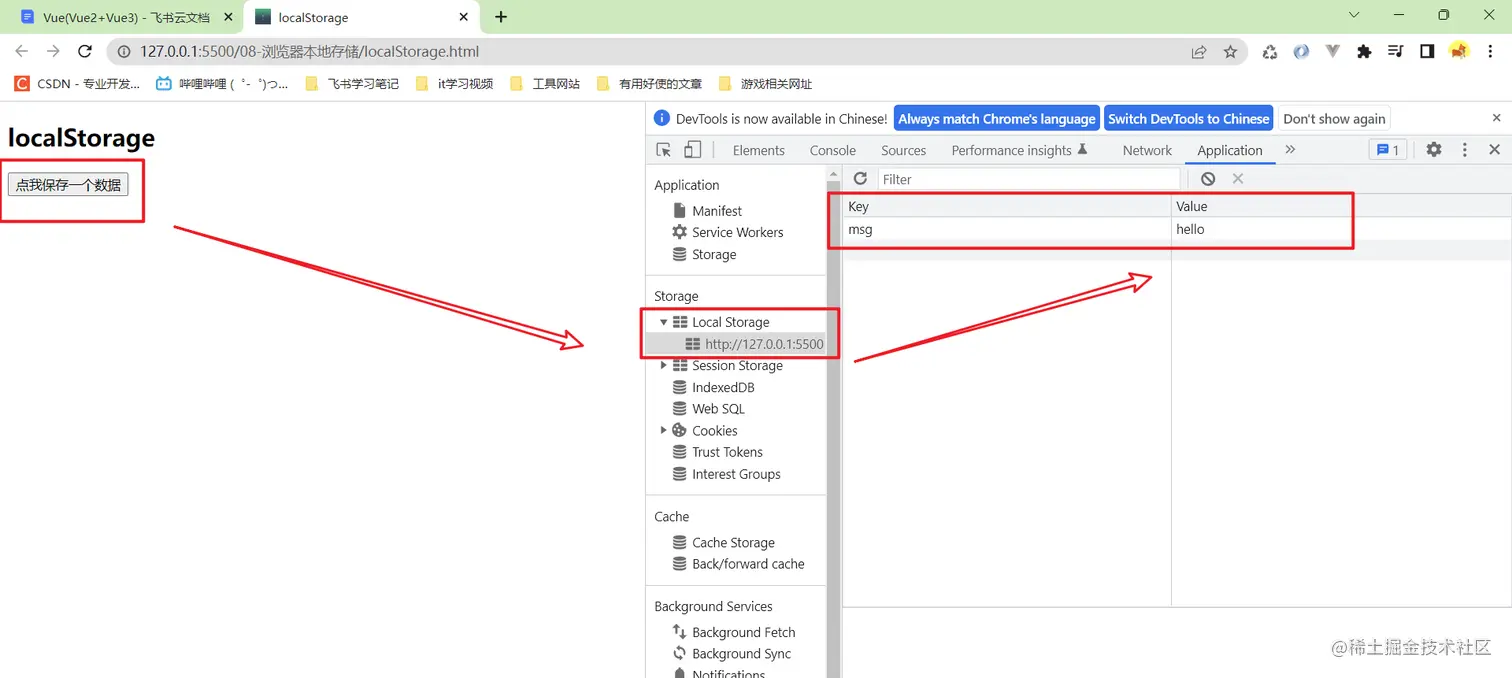The width and height of the screenshot is (1512, 678).
Task: Click in the Filter input field
Action: coord(1028,179)
